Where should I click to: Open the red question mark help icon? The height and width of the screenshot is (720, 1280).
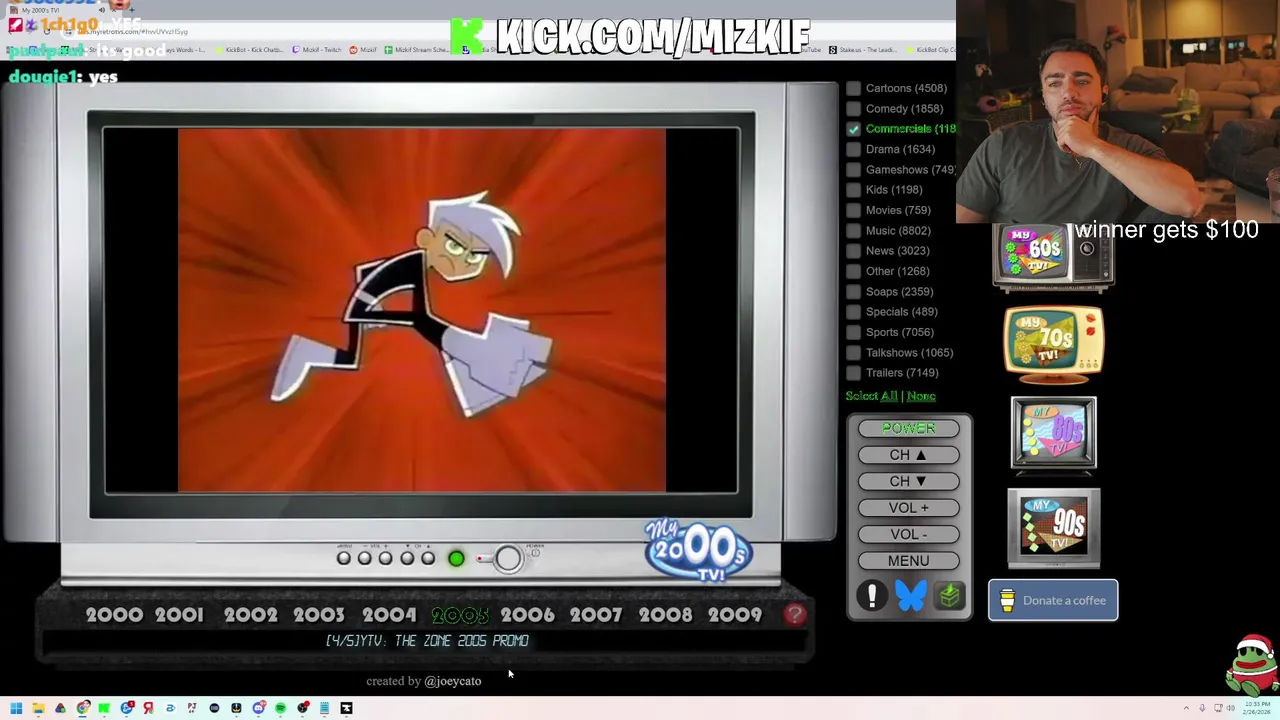point(795,615)
